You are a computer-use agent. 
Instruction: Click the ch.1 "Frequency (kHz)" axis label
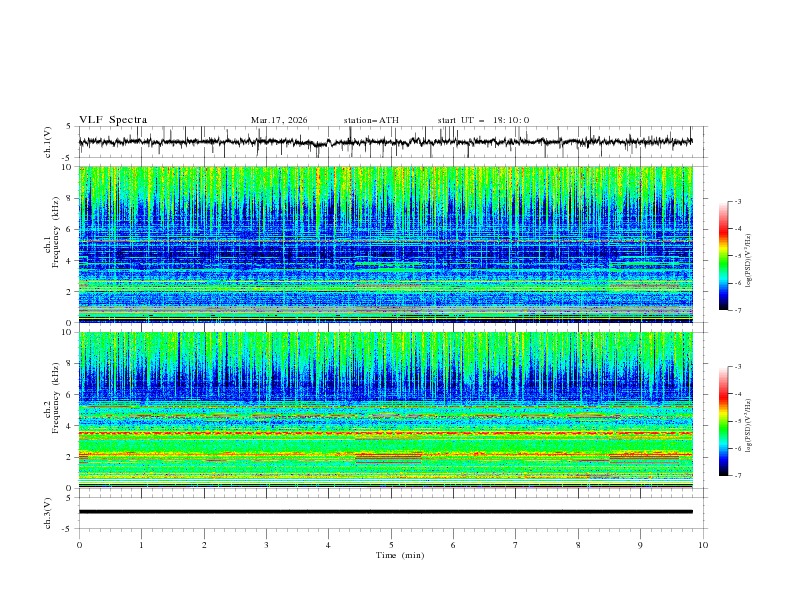click(56, 232)
